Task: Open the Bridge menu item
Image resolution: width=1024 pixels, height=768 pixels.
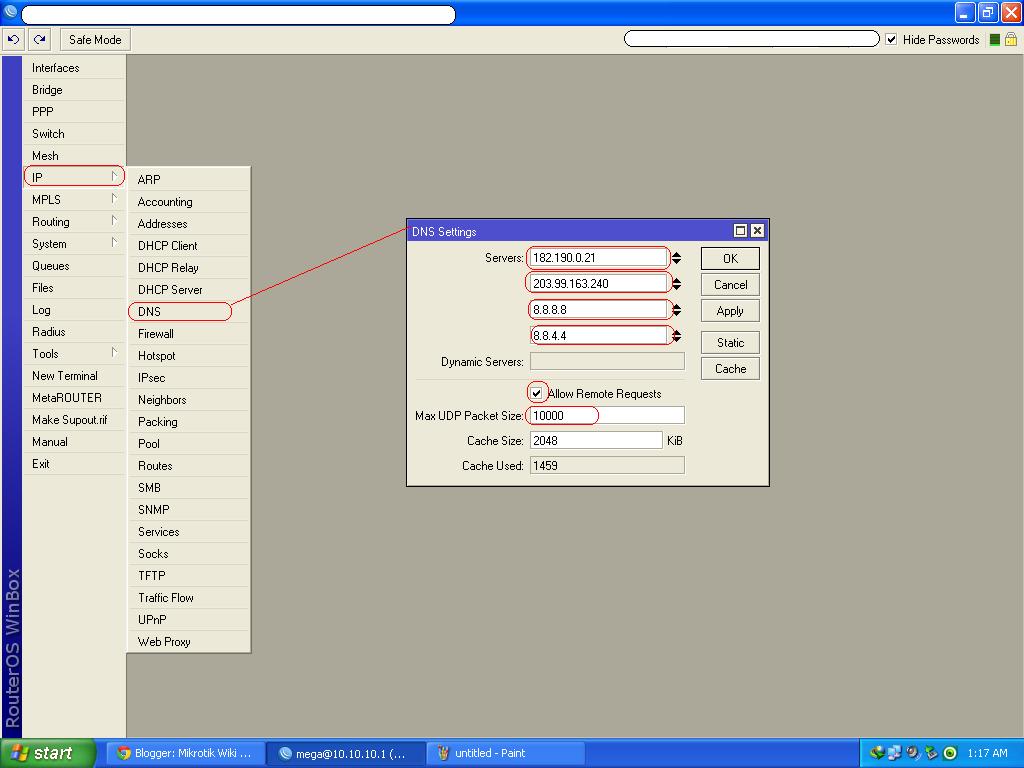Action: (74, 90)
